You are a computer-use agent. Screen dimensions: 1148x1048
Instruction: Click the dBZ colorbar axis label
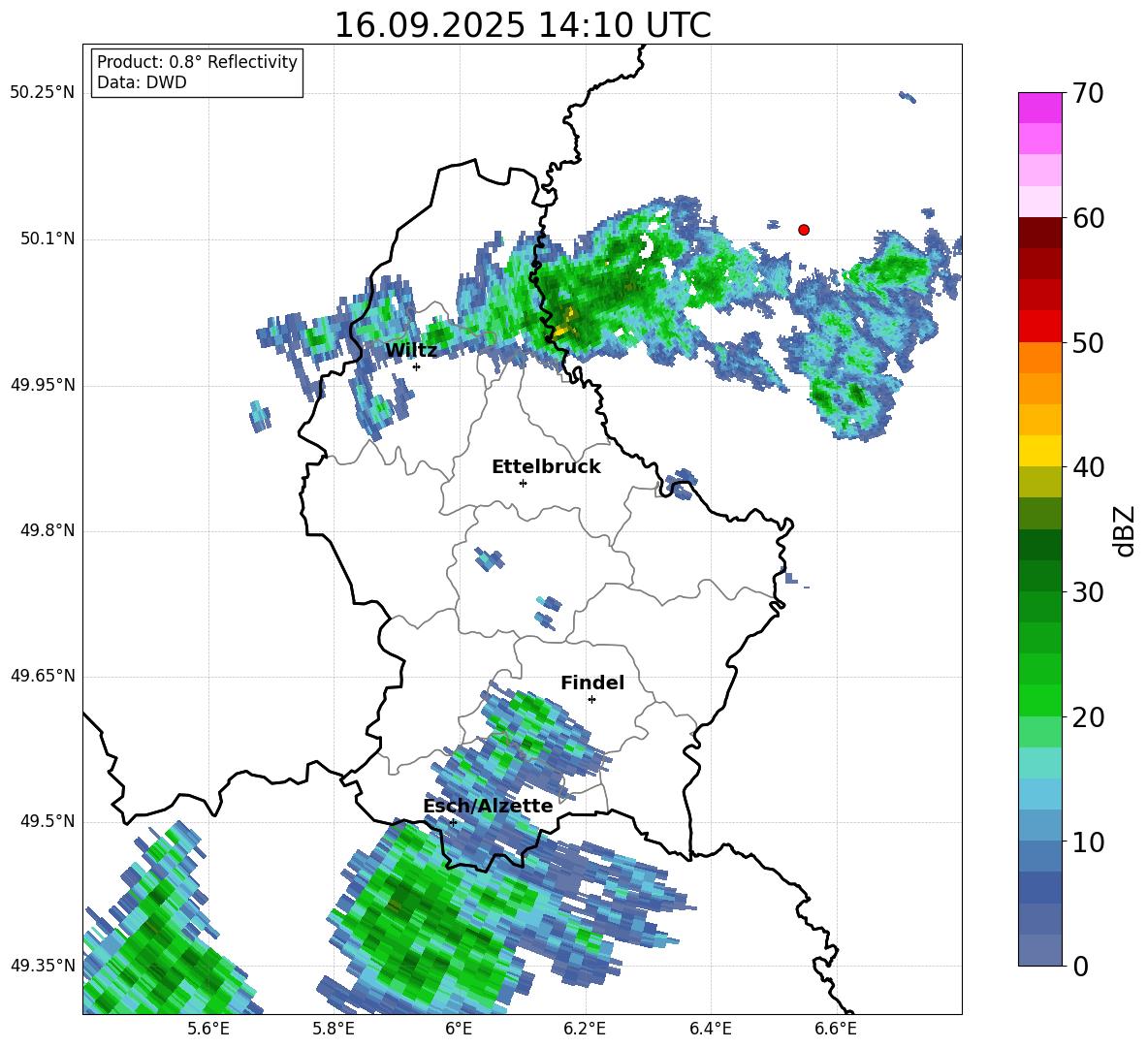coord(1123,530)
